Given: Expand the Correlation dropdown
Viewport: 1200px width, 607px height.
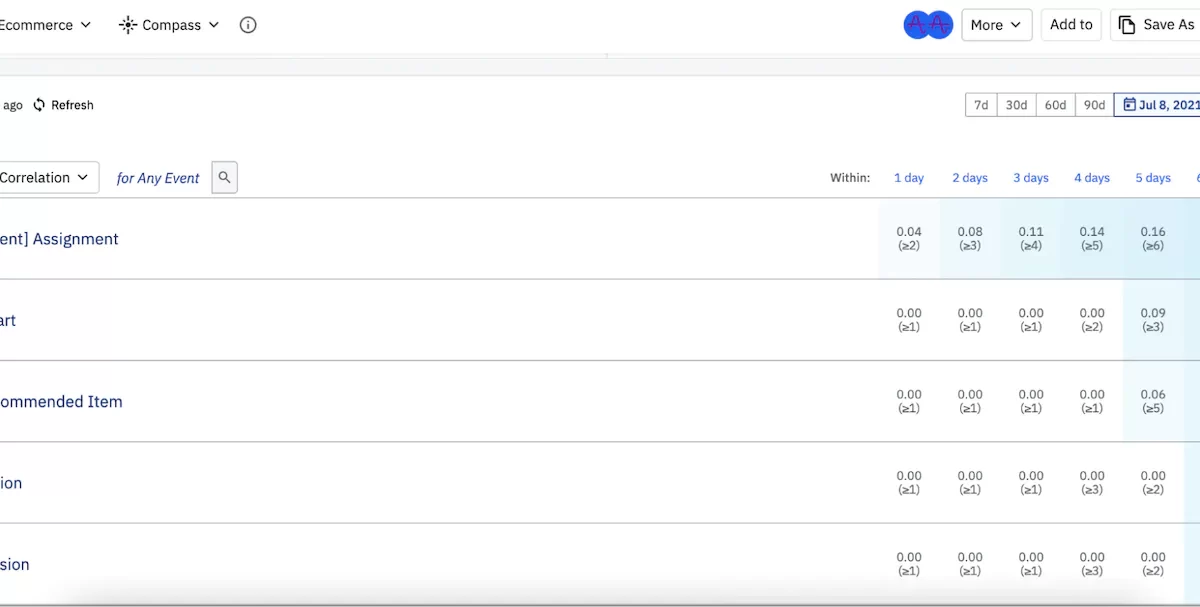Looking at the screenshot, I should click(x=47, y=177).
